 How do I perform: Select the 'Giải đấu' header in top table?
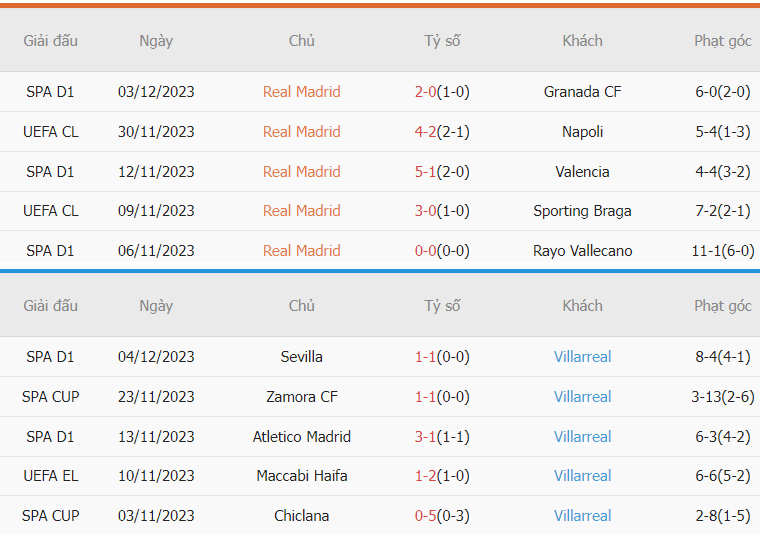50,41
